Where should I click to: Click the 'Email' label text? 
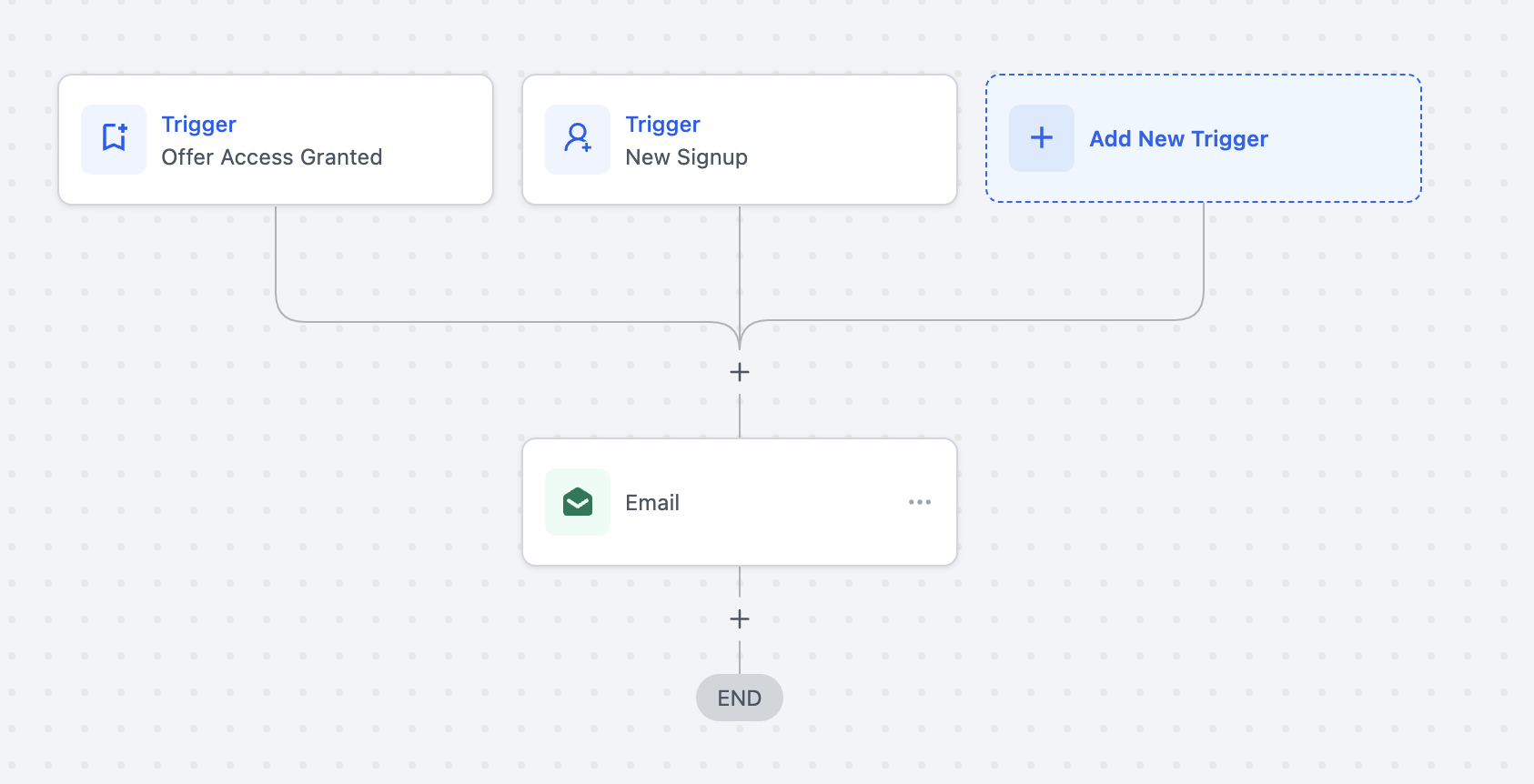(x=652, y=503)
